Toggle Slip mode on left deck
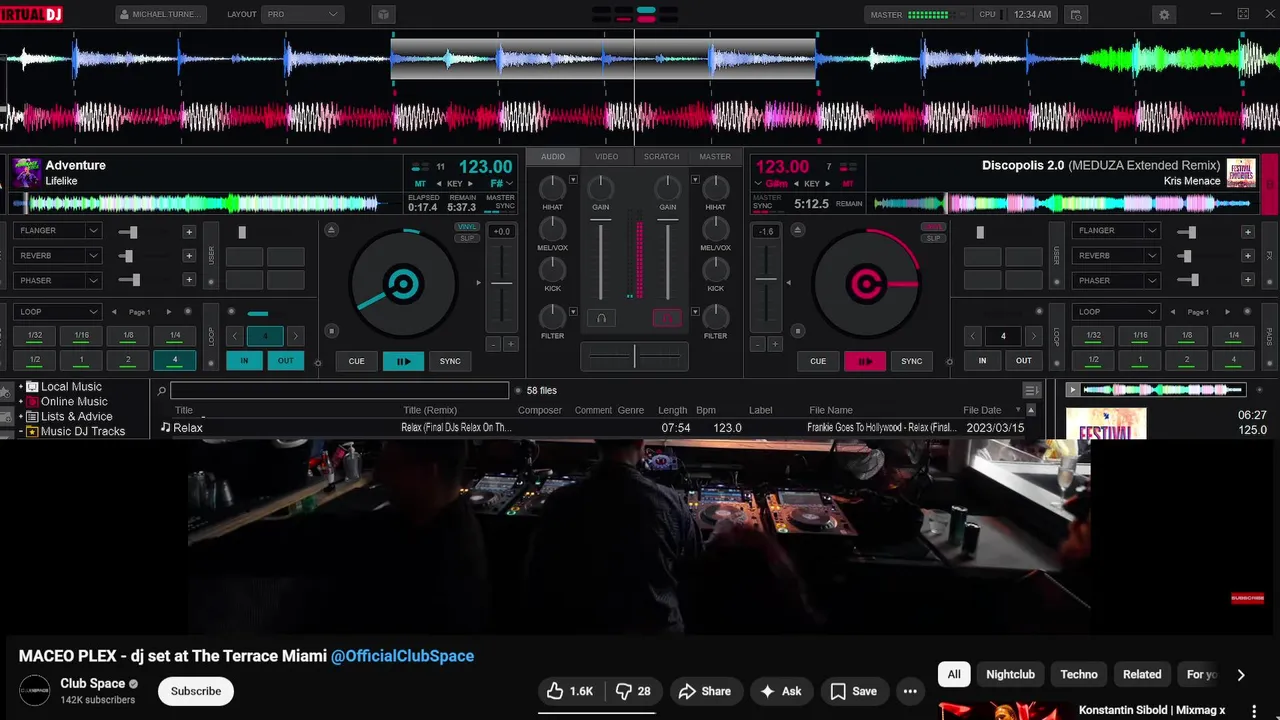 tap(467, 238)
